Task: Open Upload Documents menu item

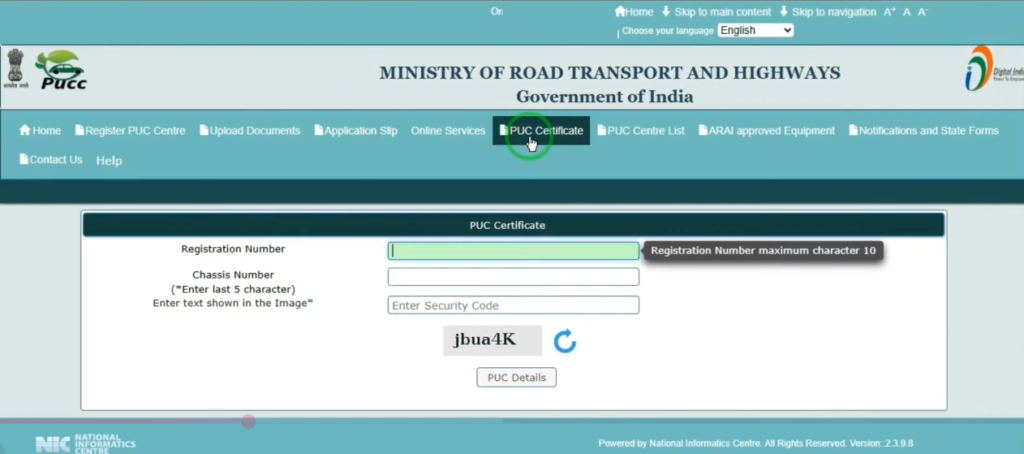Action: (x=249, y=131)
